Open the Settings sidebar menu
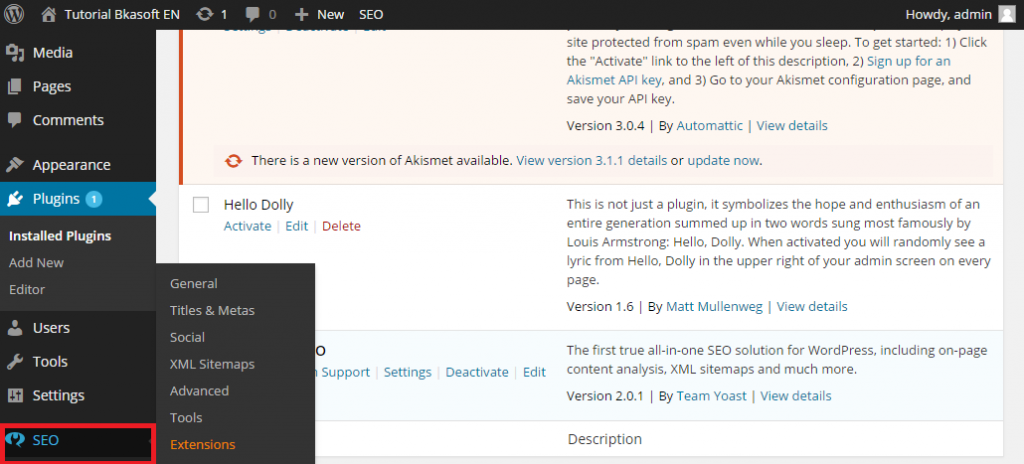Screen dimensions: 1024x464 pos(58,395)
